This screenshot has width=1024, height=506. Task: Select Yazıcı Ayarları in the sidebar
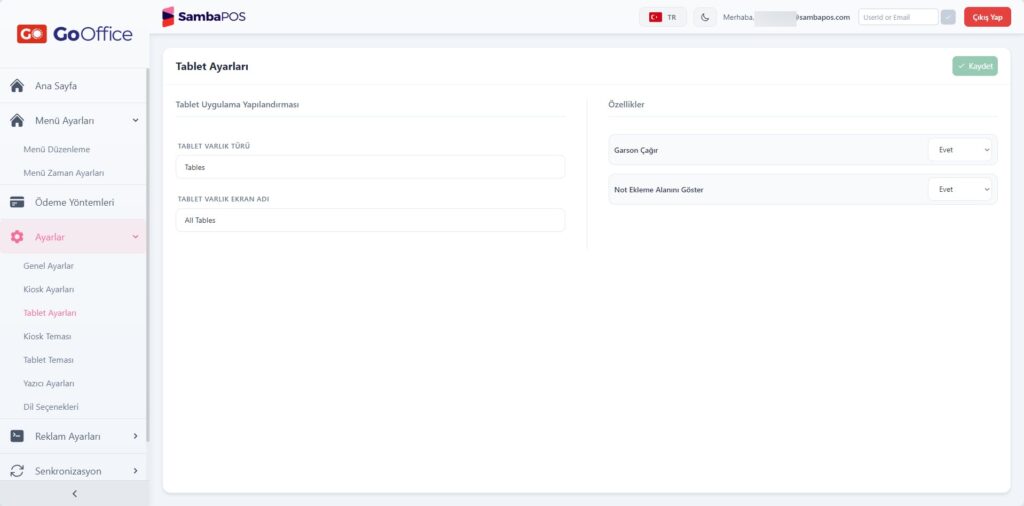tap(48, 383)
